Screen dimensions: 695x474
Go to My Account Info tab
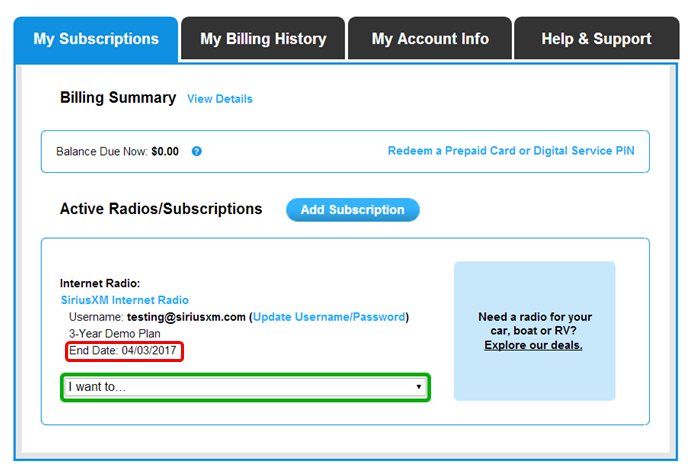(x=430, y=39)
